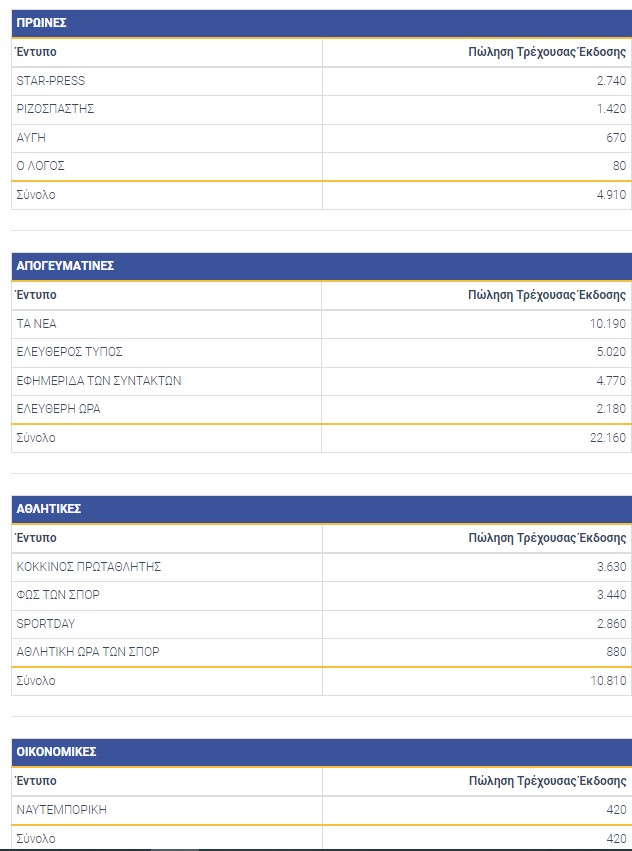Click ΦΩΣ ΤΩΝ ΣΠΟΡ entry

click(58, 595)
